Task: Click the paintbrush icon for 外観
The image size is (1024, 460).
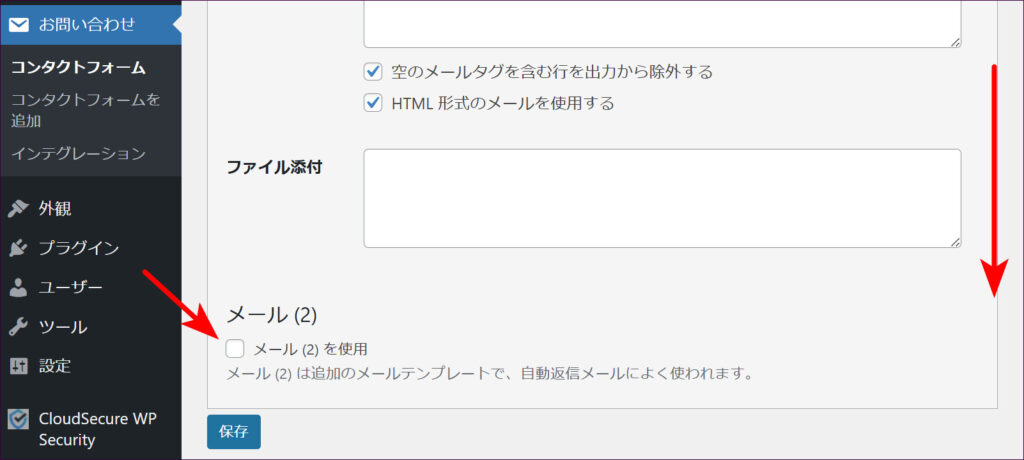Action: [x=18, y=209]
